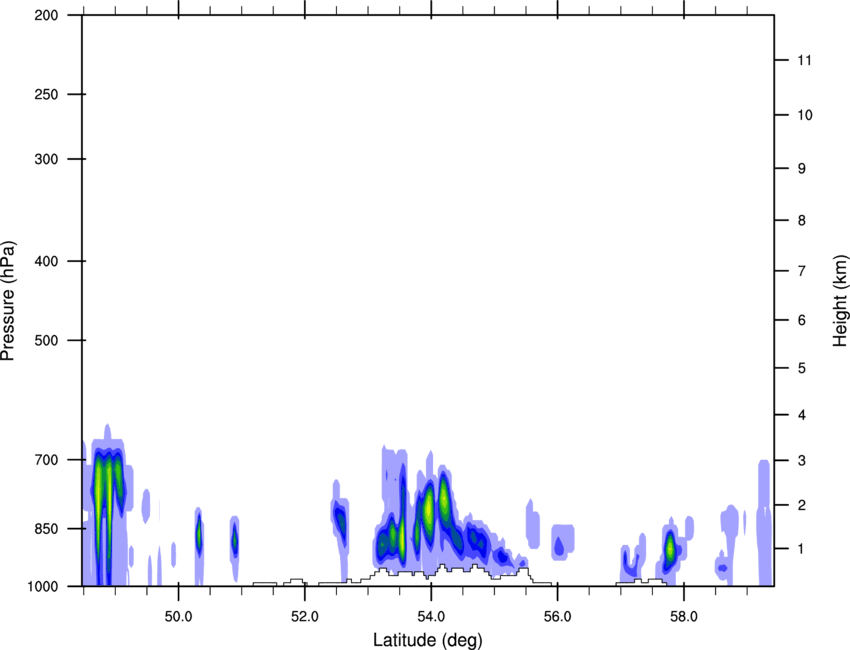850x650 pixels.
Task: Click the terrain outline peak near latitude 54.2
Action: (443, 567)
